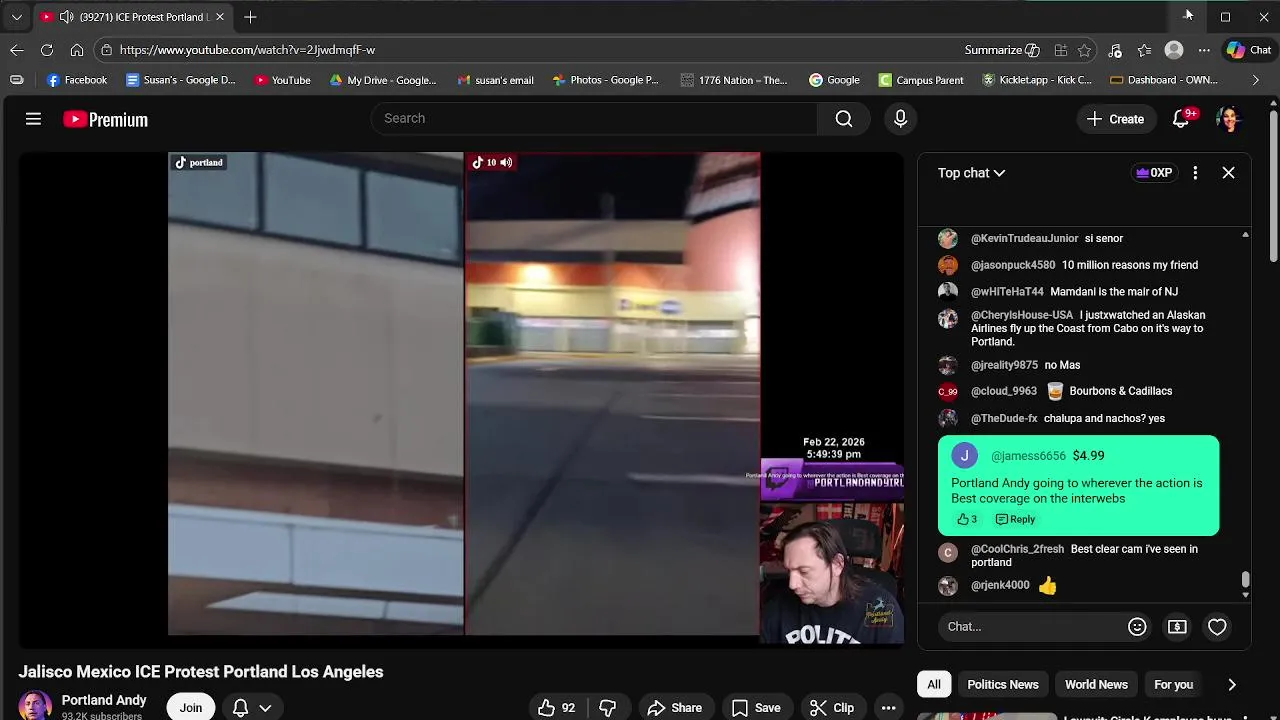Open the YouTube guide hamburger menu
Image resolution: width=1280 pixels, height=720 pixels.
coord(33,119)
